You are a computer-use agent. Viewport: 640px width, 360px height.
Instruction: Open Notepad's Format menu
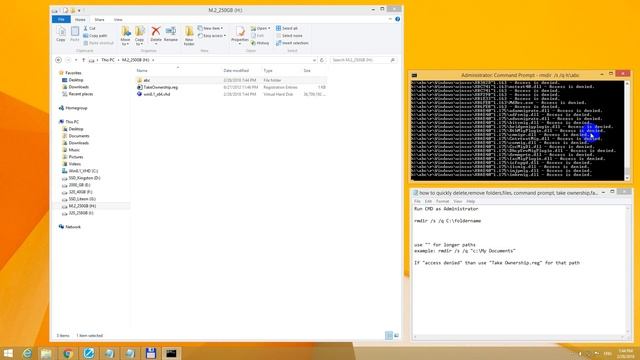pyautogui.click(x=442, y=201)
